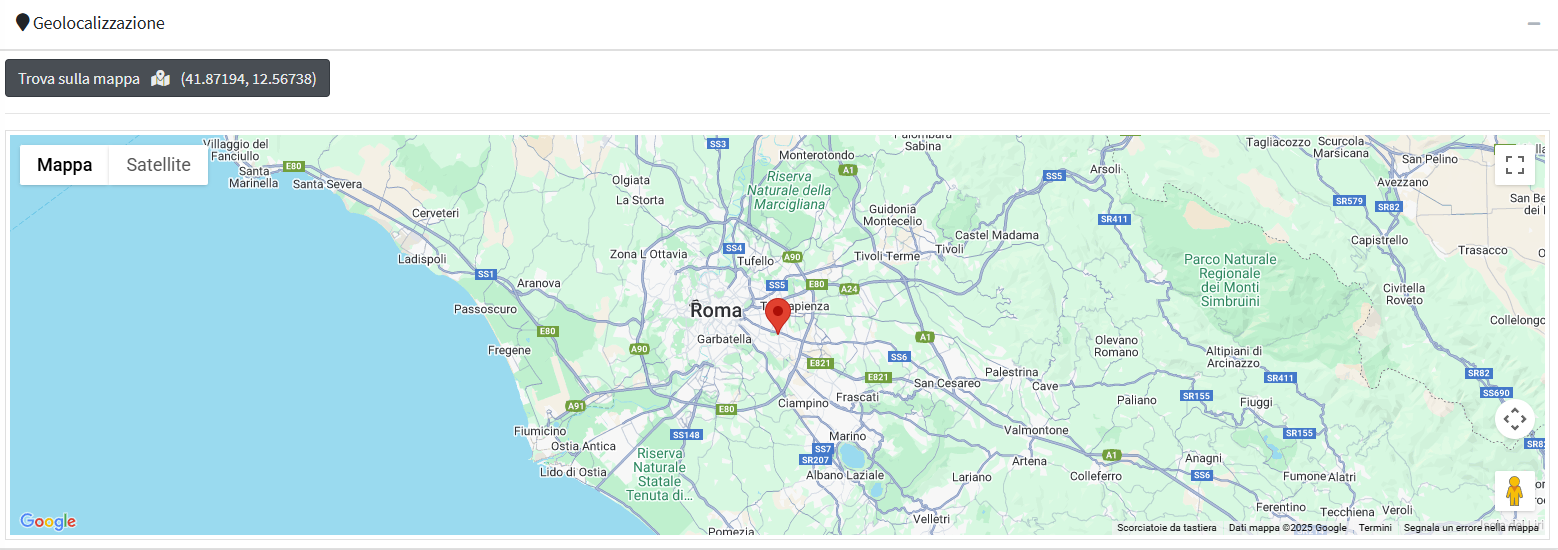Select the Mappa map type
Viewport: 1558px width, 550px height.
[65, 165]
